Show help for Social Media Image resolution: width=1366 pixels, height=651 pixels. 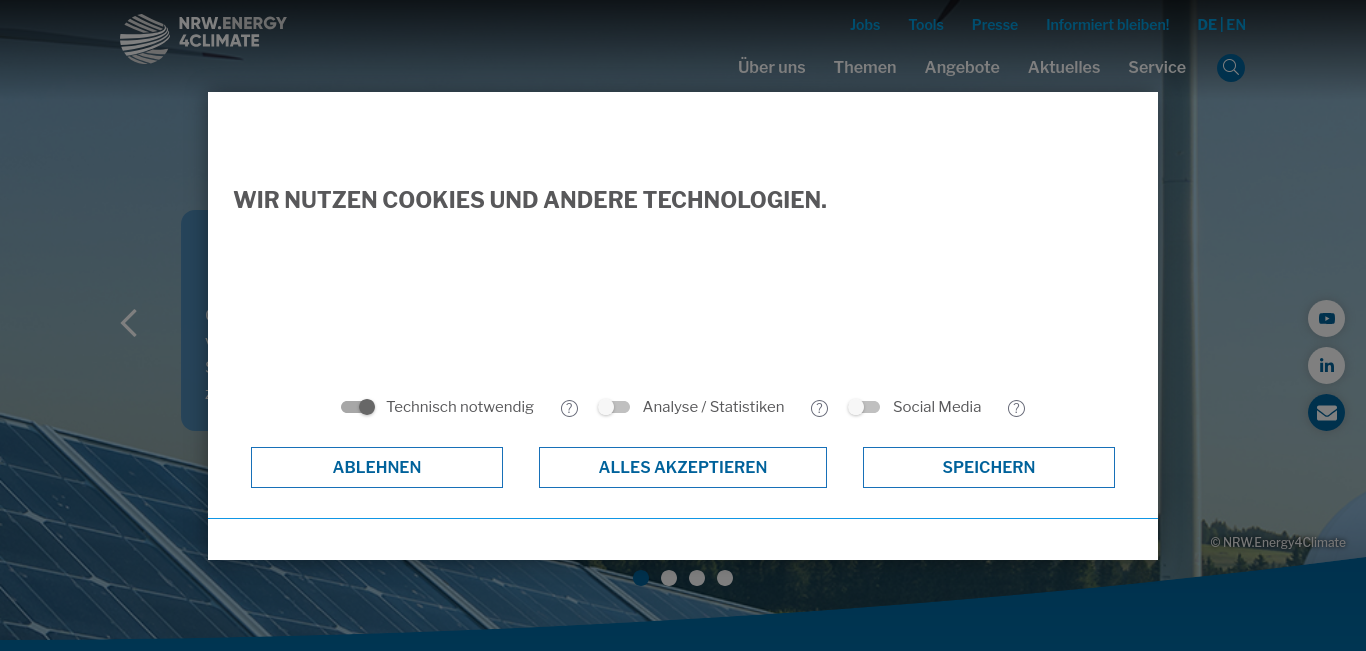[1016, 408]
